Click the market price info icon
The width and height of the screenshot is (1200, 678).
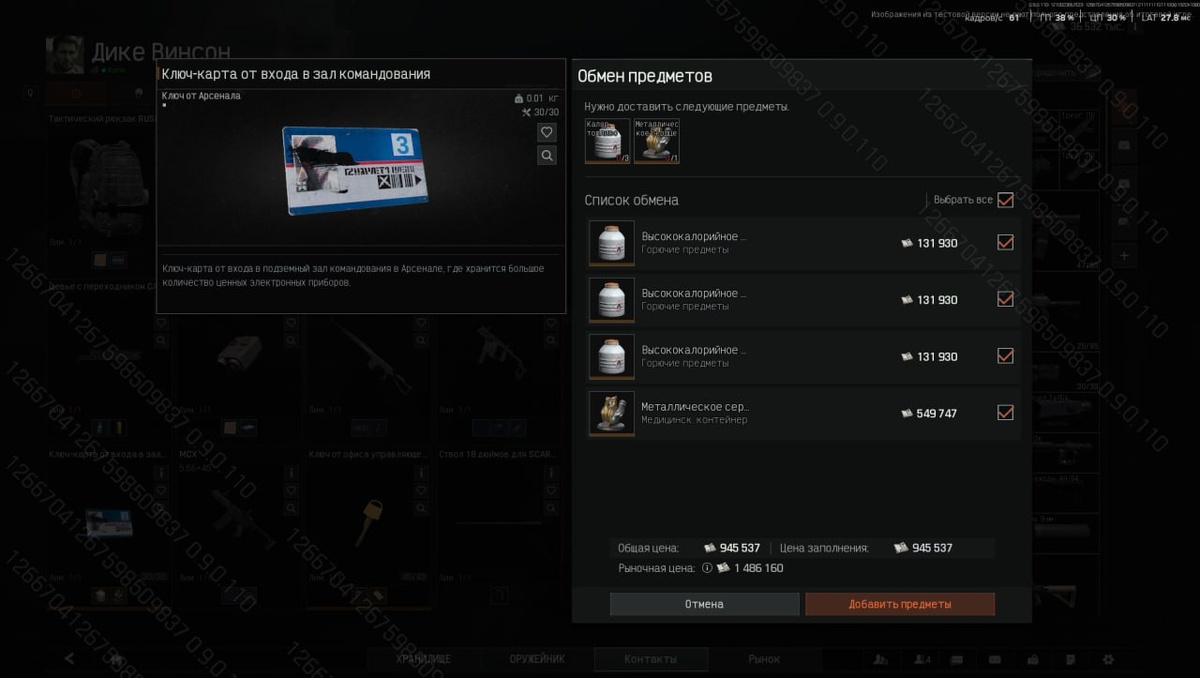tap(707, 568)
